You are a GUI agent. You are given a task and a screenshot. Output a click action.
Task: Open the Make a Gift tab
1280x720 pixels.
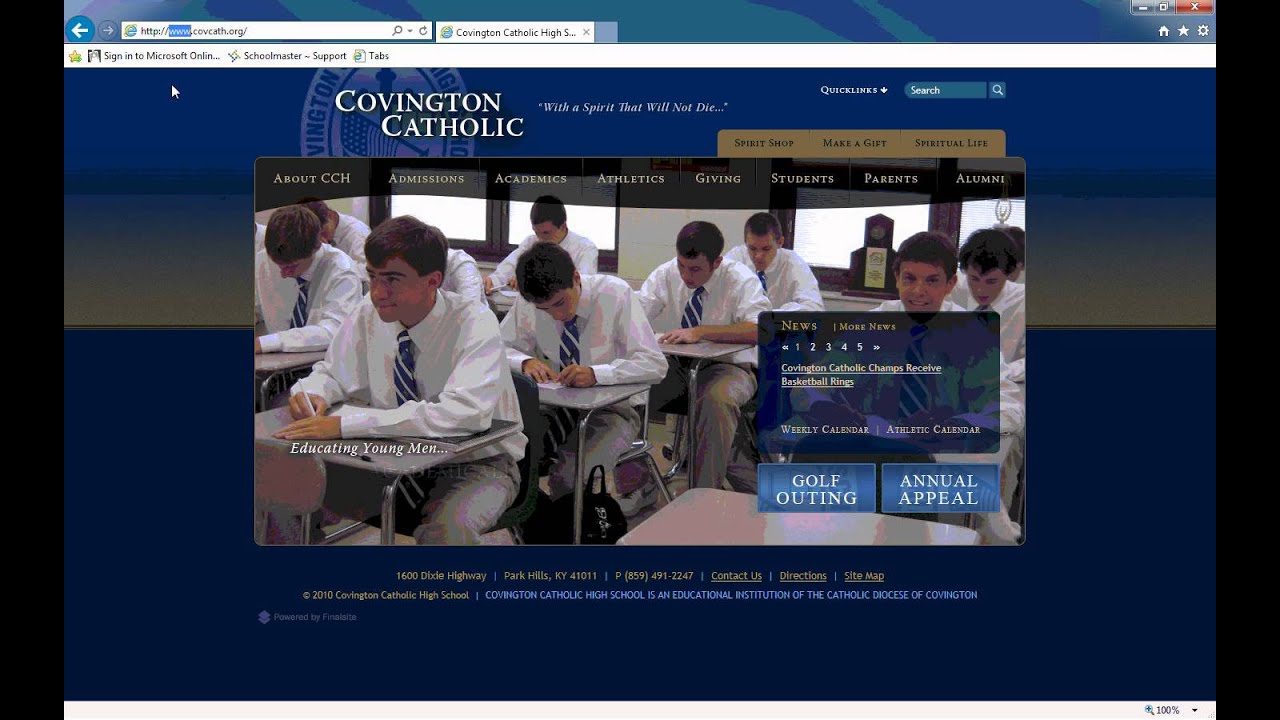pos(855,143)
